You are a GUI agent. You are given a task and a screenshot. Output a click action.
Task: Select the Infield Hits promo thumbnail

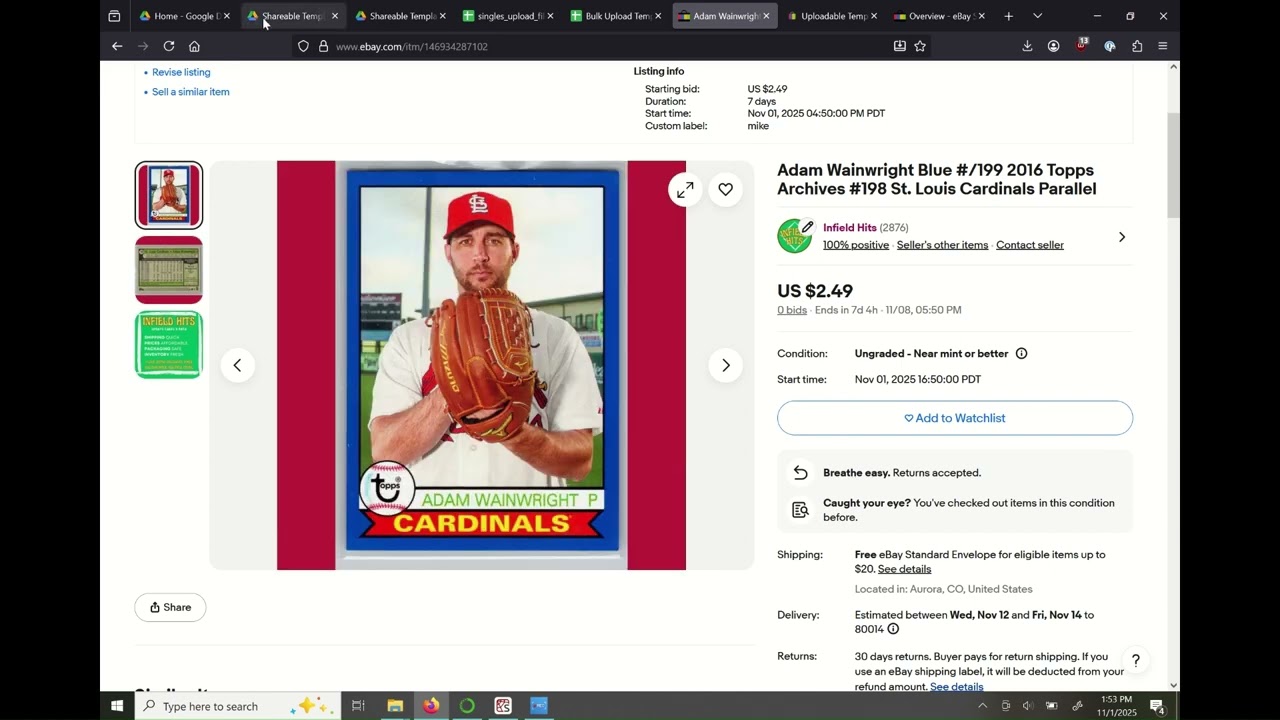click(x=169, y=345)
